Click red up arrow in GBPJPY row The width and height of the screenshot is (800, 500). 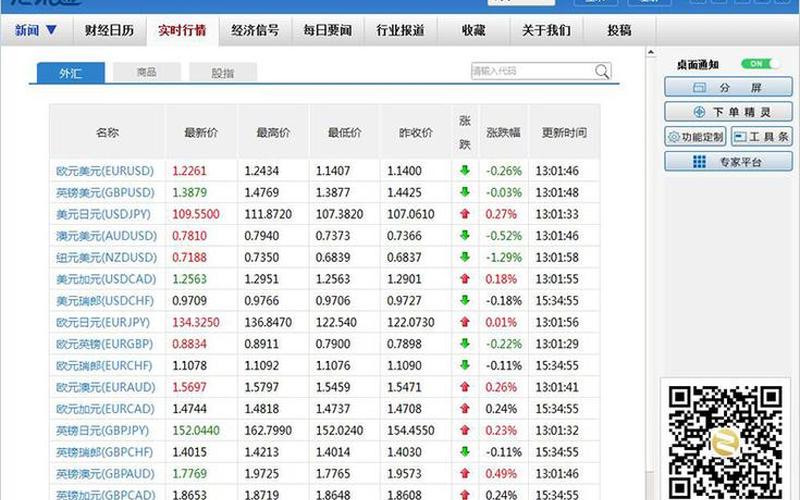tap(464, 430)
